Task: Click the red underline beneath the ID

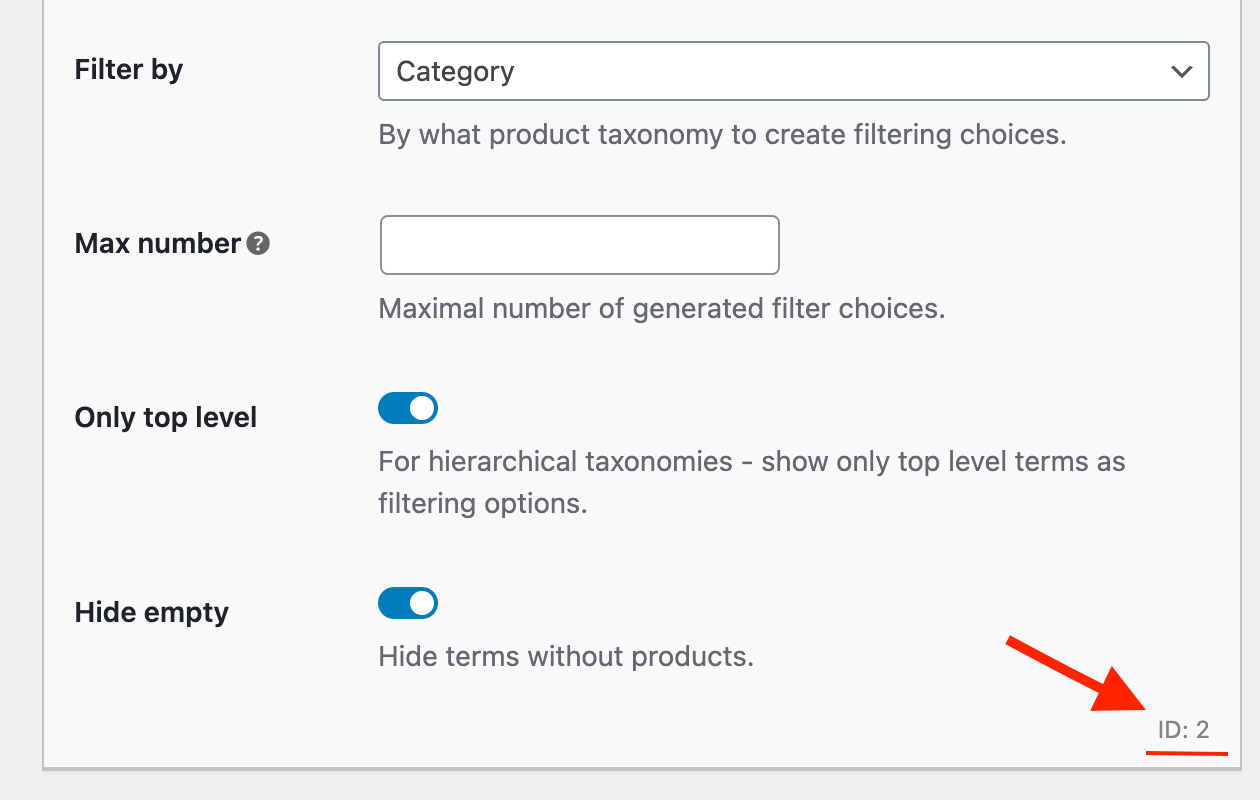Action: point(1186,754)
